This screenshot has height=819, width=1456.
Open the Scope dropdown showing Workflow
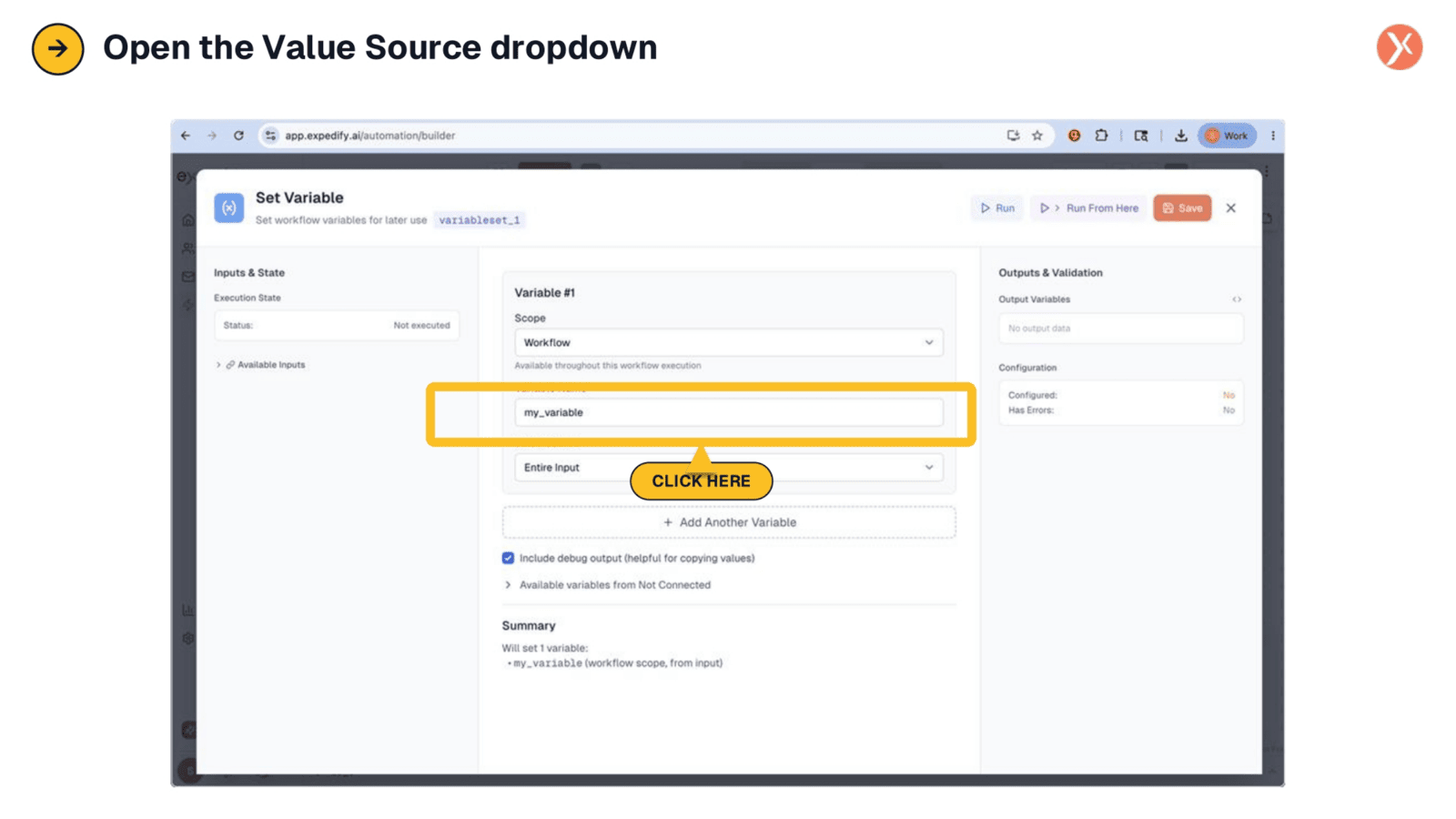pos(729,343)
